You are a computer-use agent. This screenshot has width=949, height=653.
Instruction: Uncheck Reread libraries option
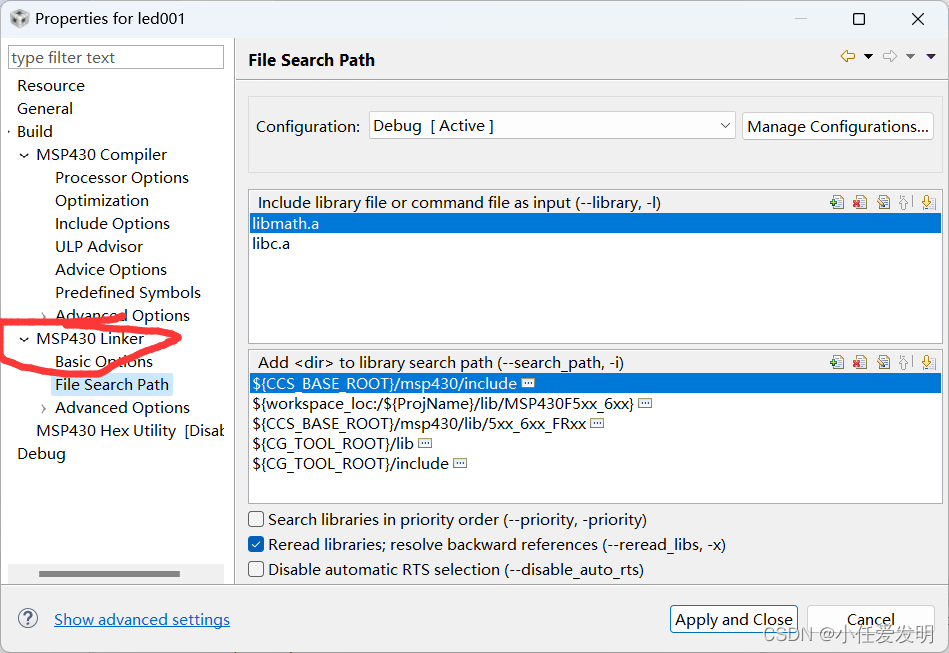[256, 544]
